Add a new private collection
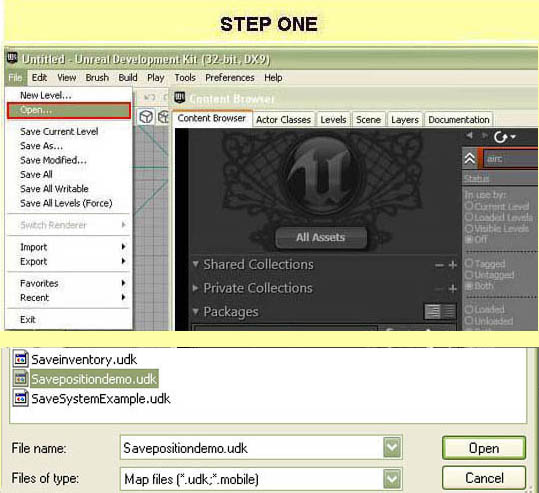This screenshot has width=539, height=493. (x=453, y=289)
